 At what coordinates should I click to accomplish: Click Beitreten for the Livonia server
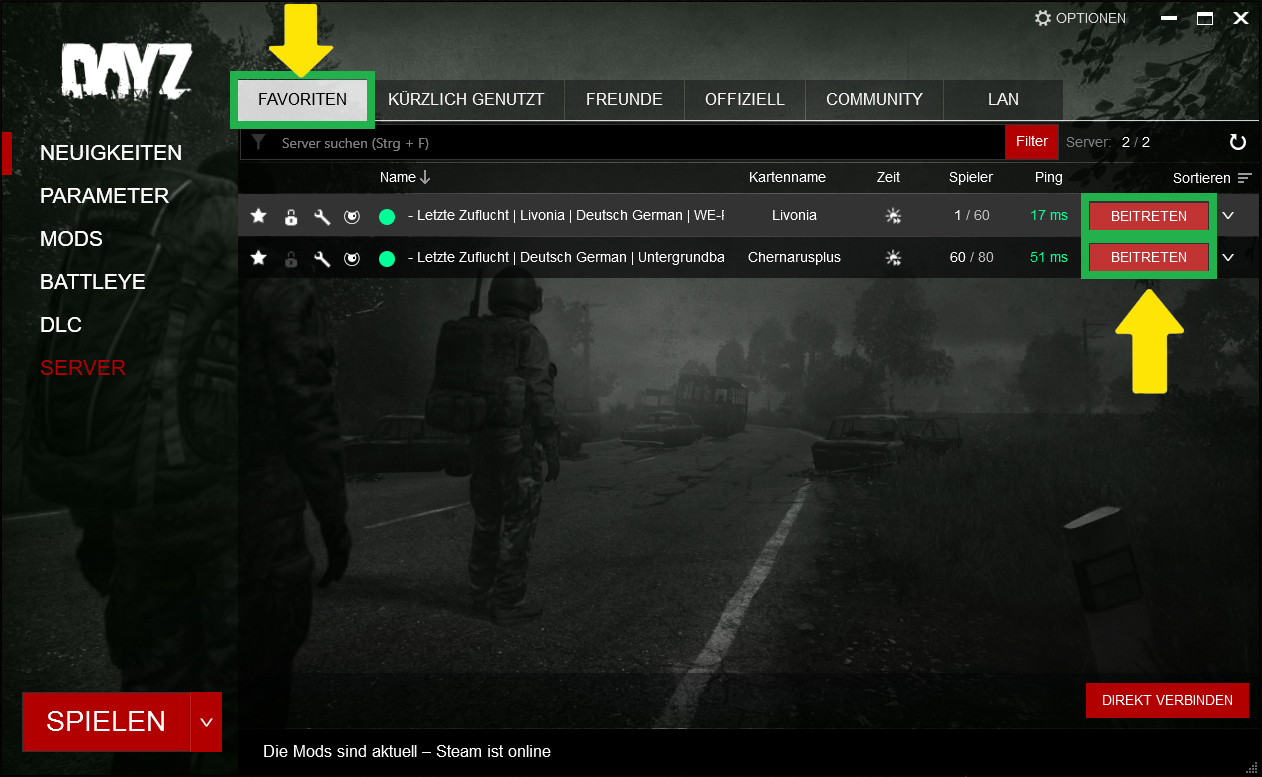[x=1149, y=216]
